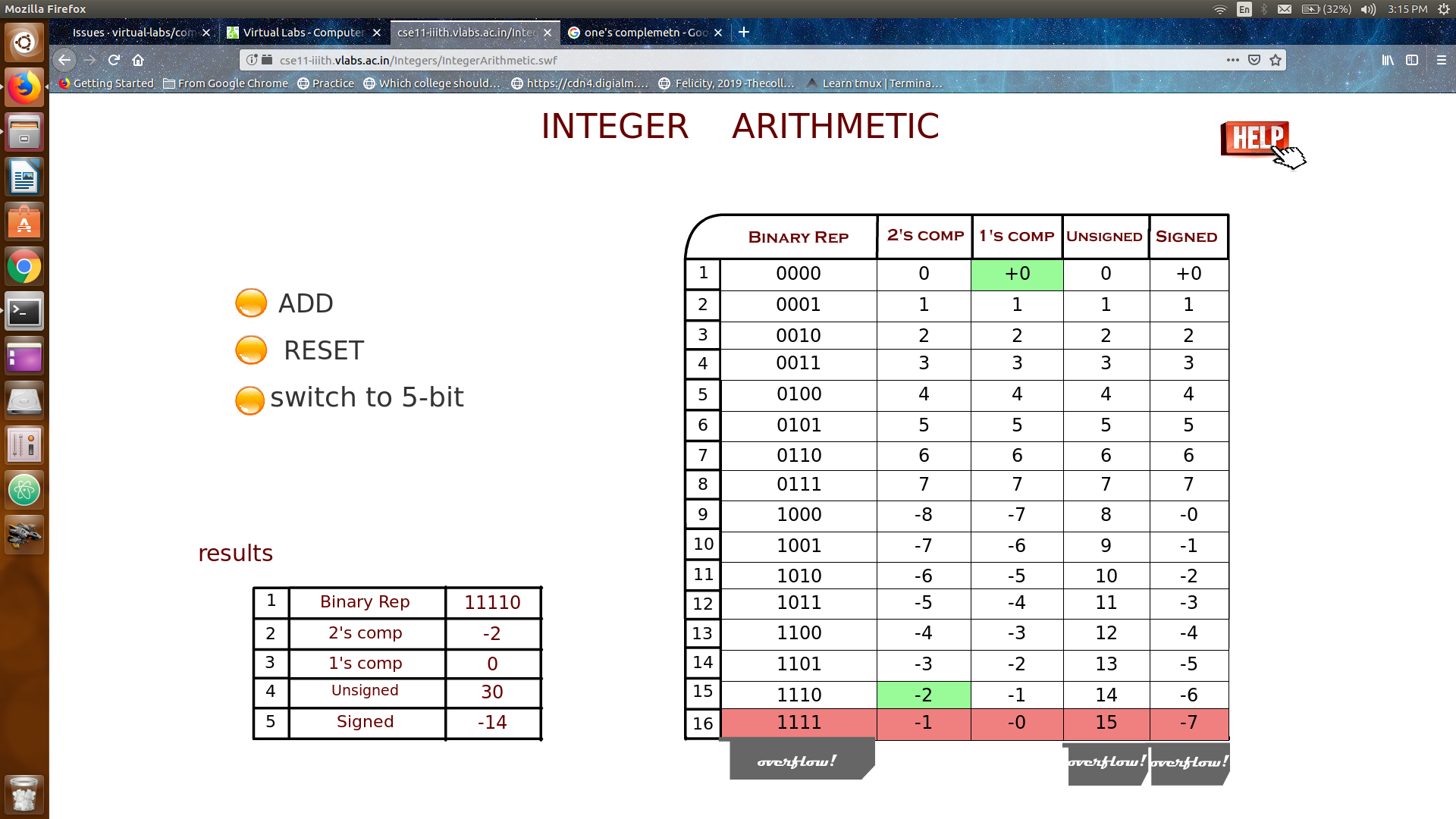Switch to the 'Virtual Labs - Computer' tab
1456x819 pixels.
pyautogui.click(x=303, y=33)
